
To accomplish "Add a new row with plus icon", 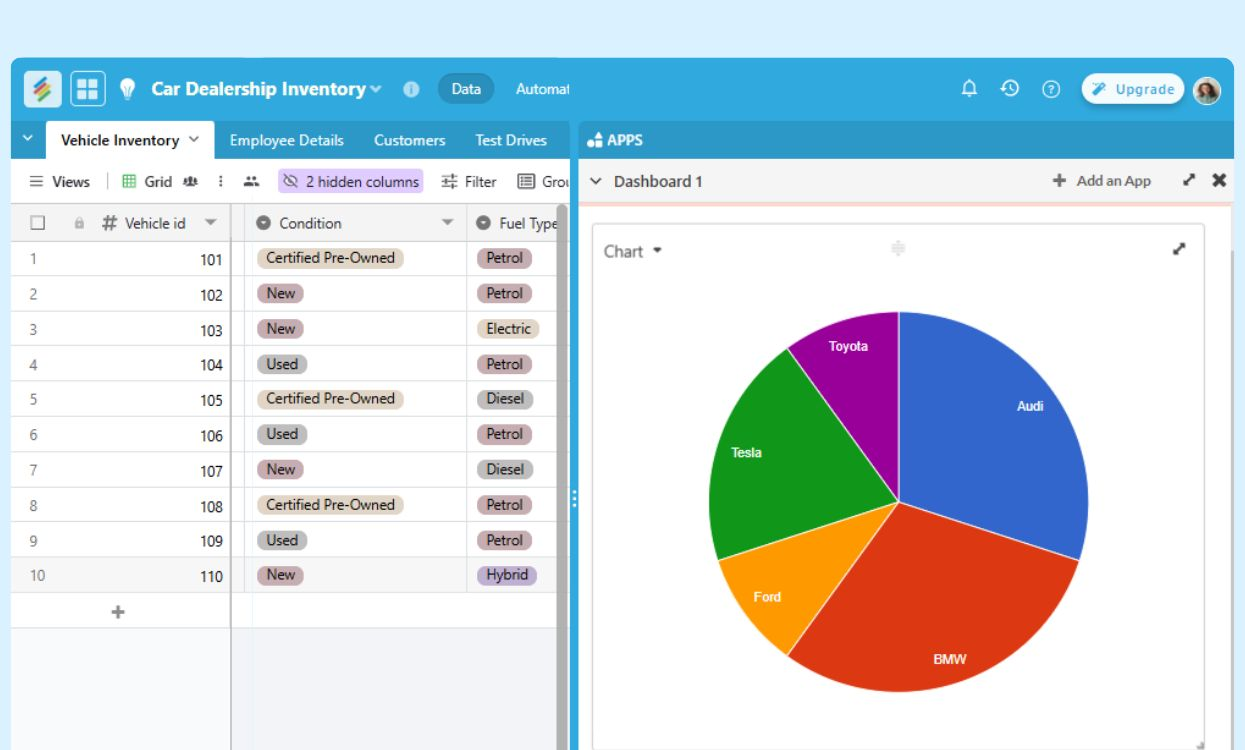I will click(118, 611).
